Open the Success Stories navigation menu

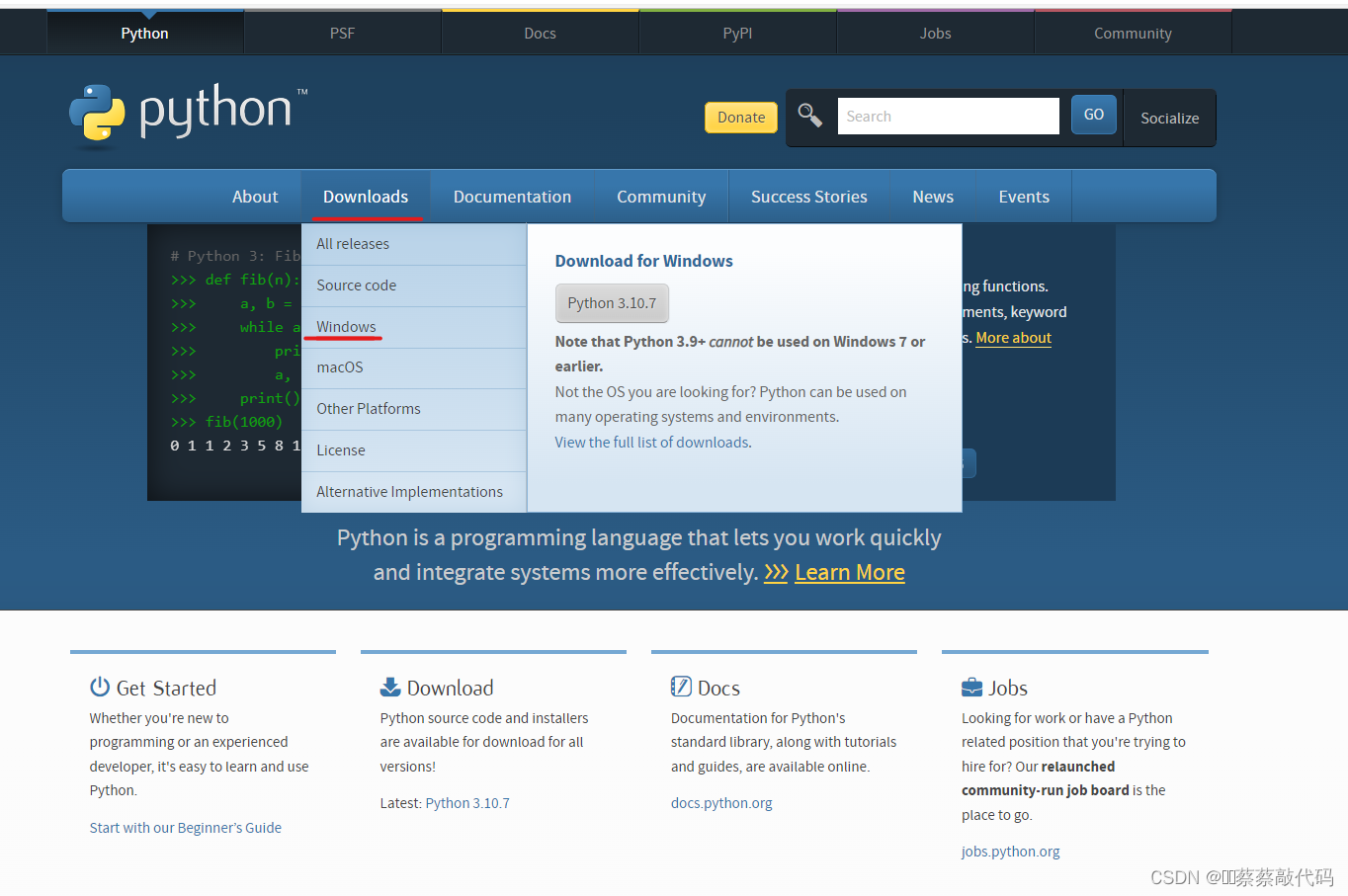pos(809,197)
